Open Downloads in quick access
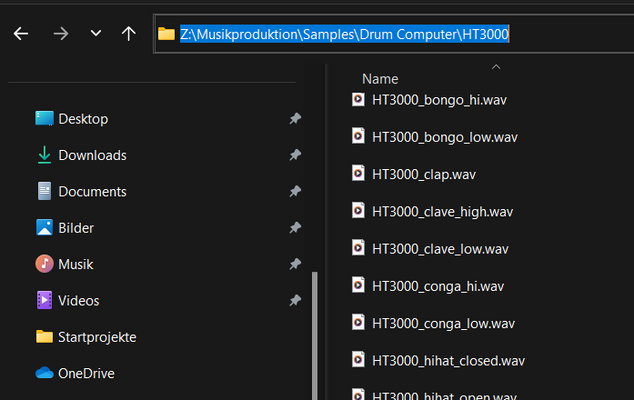634x400 pixels. [82, 155]
